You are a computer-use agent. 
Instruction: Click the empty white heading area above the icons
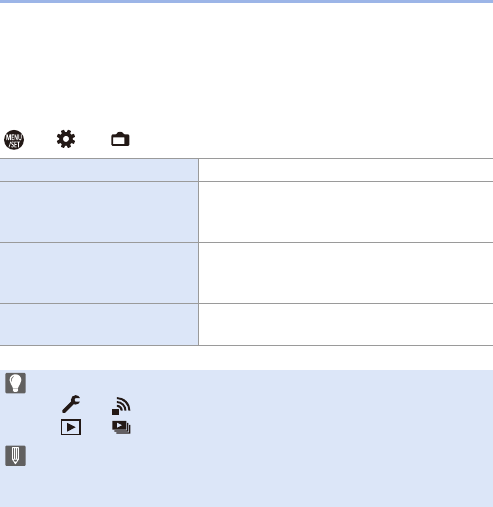(246, 65)
